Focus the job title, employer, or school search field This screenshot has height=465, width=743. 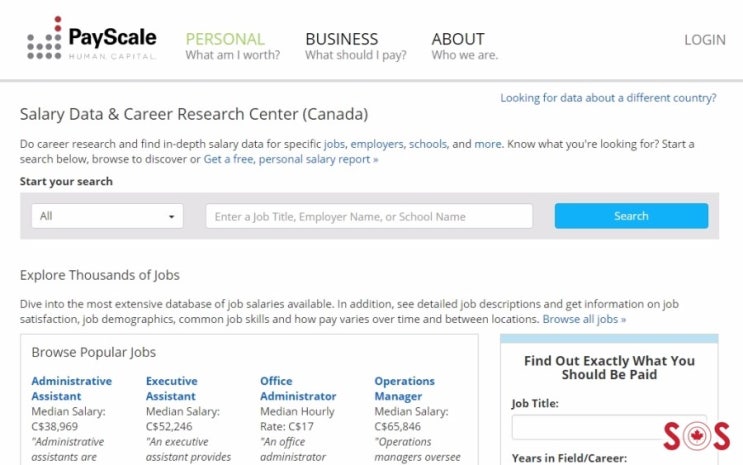coord(369,216)
